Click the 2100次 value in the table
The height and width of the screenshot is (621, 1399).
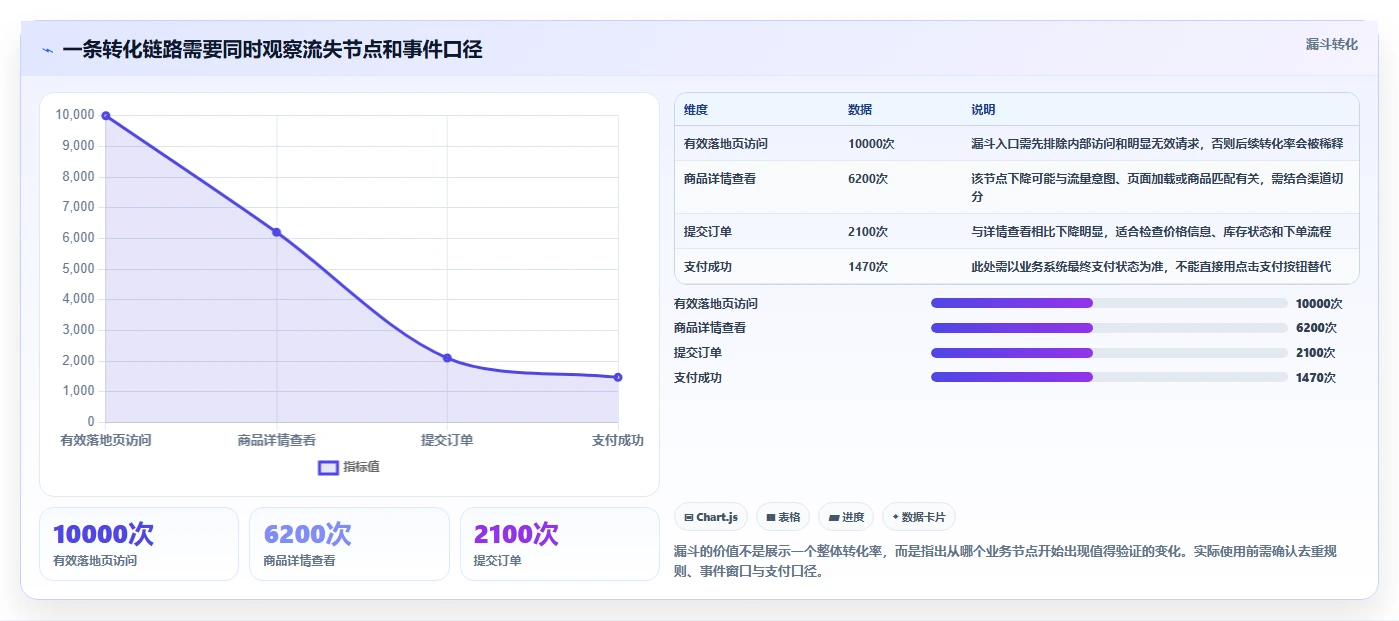(x=868, y=232)
